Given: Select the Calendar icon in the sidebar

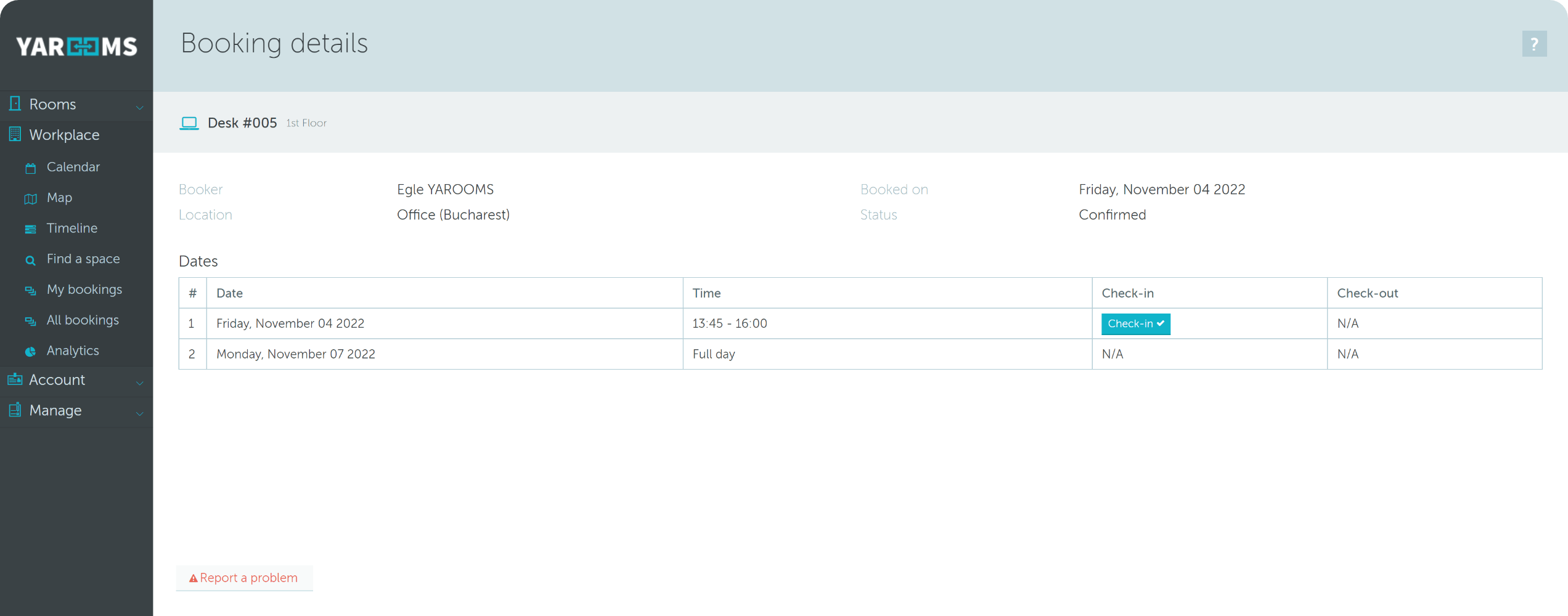Looking at the screenshot, I should tap(30, 167).
